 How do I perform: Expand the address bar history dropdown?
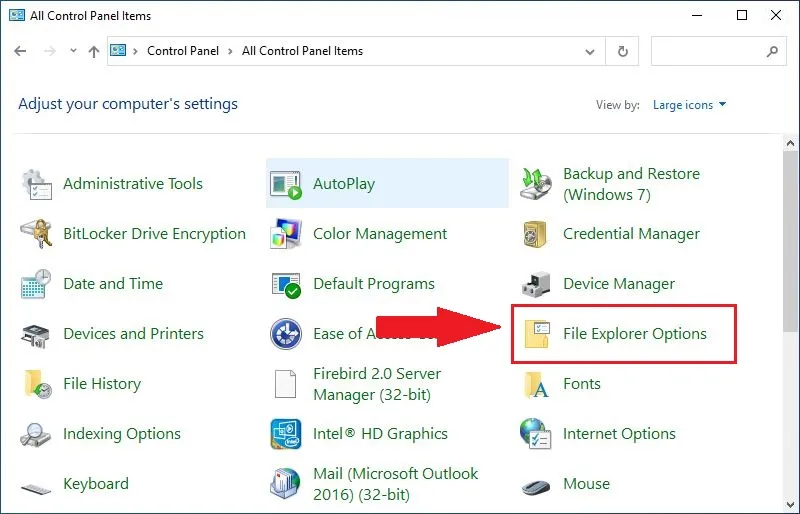pyautogui.click(x=590, y=51)
